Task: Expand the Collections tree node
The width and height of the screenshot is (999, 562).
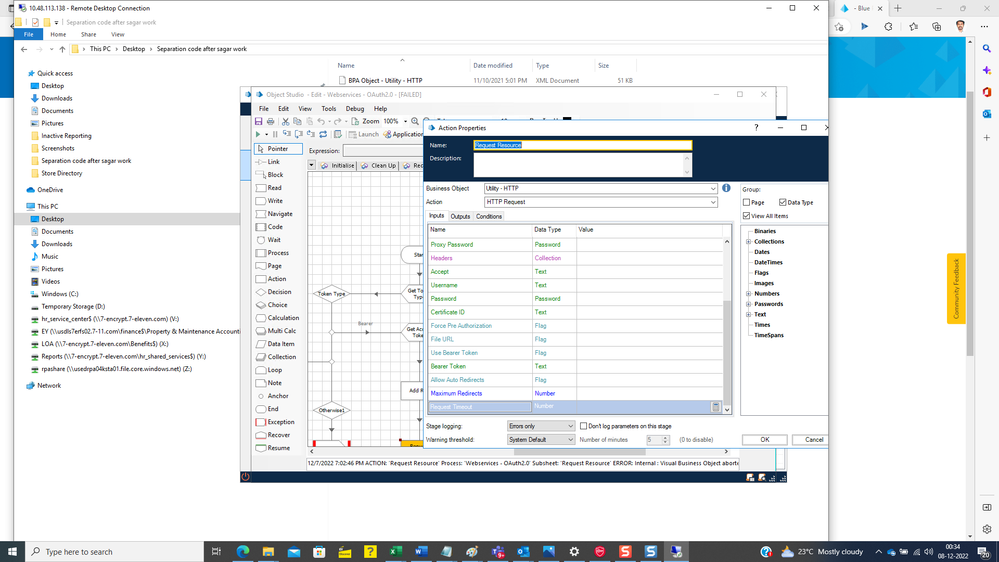Action: coord(748,242)
